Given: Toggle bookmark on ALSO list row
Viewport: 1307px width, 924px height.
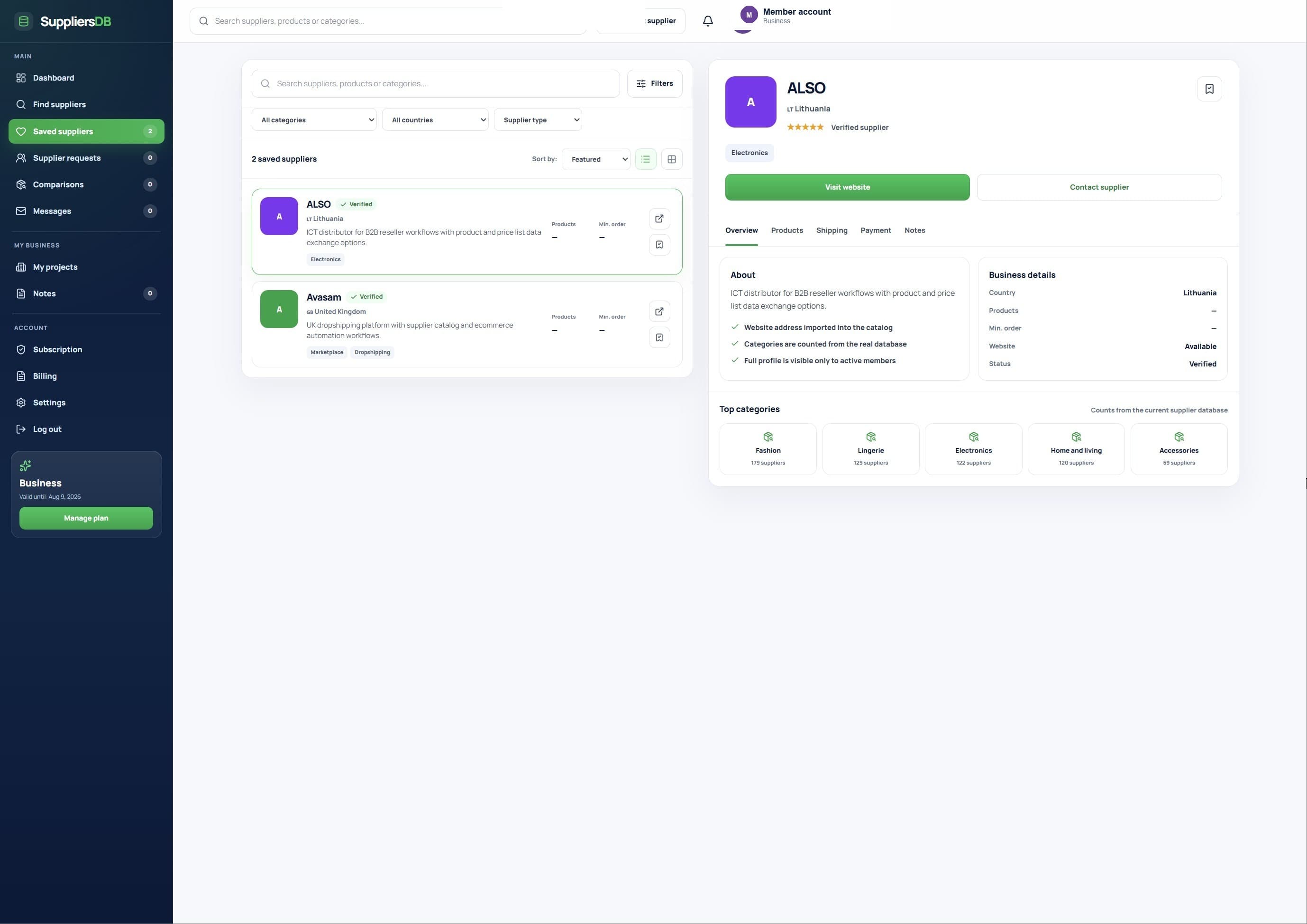Looking at the screenshot, I should [659, 245].
